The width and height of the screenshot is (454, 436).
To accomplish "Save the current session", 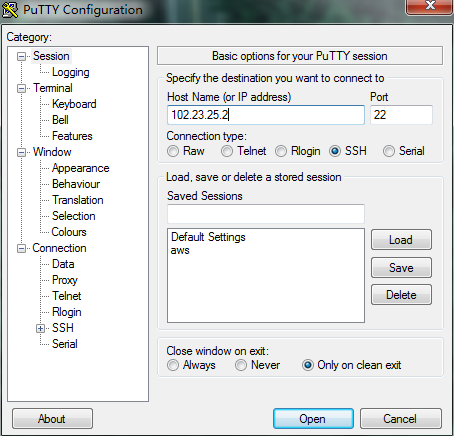I will click(401, 268).
